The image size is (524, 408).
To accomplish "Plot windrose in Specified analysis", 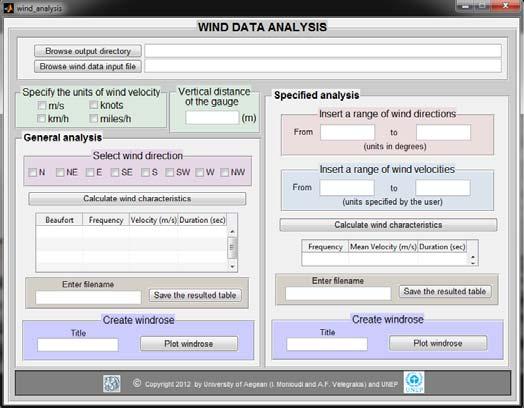I will (x=438, y=343).
